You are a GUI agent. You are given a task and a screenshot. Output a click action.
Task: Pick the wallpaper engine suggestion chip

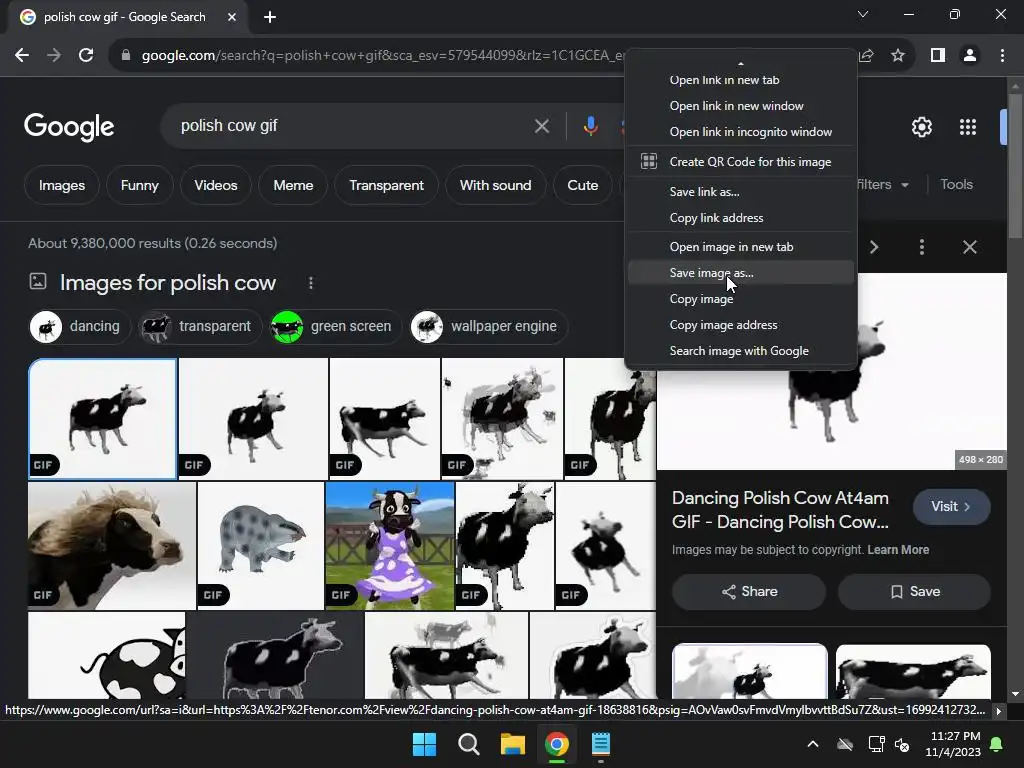pyautogui.click(x=488, y=327)
